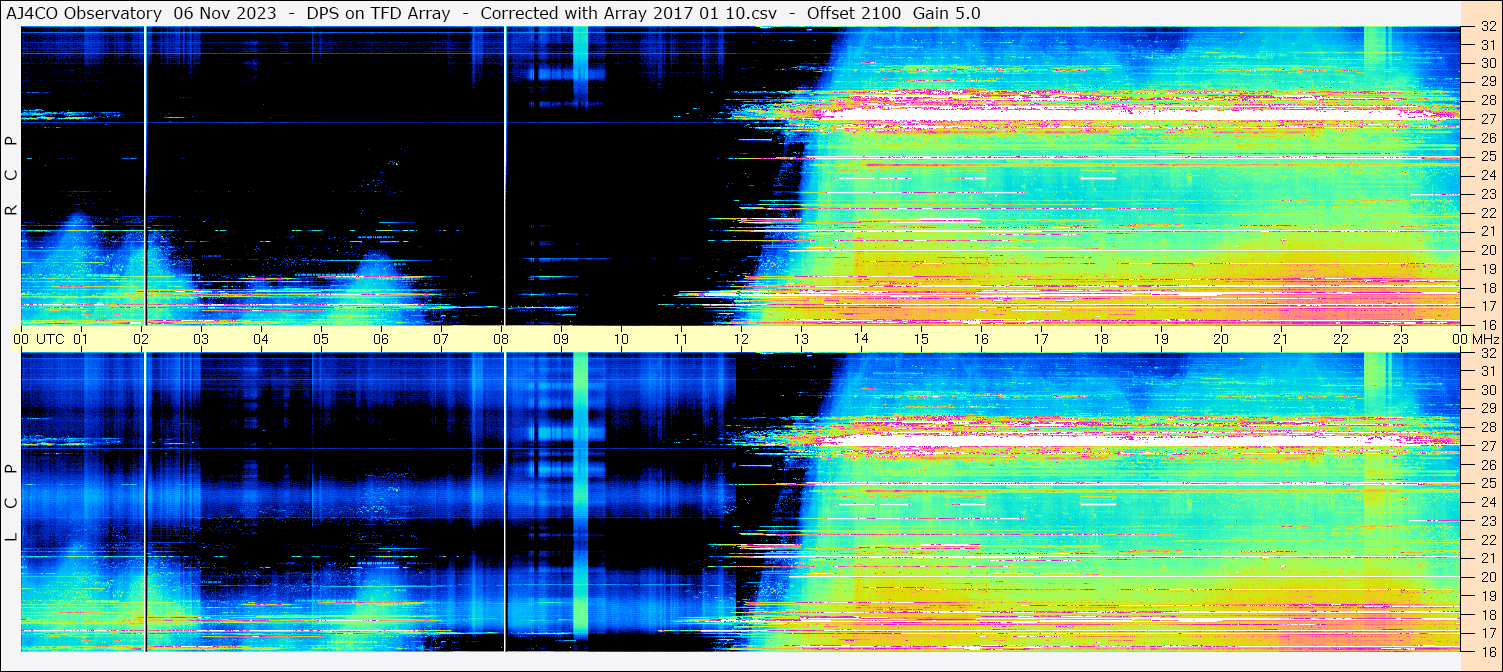Select the 17 MHz tick in the lower panel

1487,633
